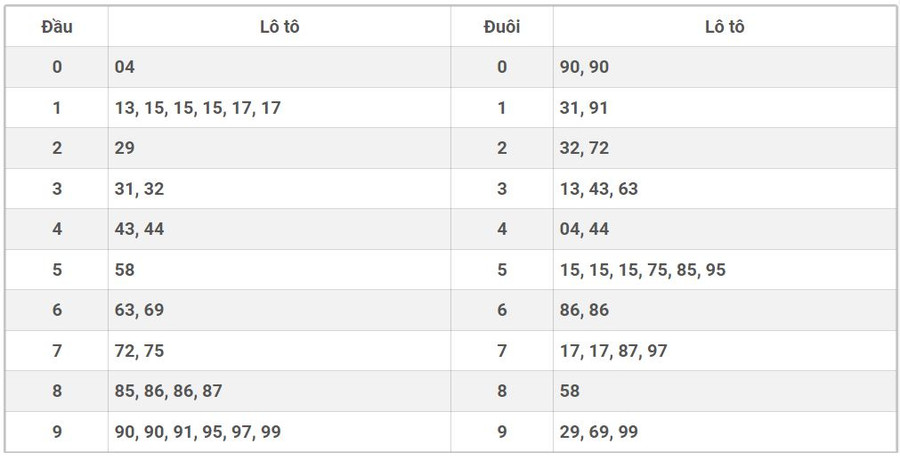
Task: Click the cell "86, 86" in Đuôi row 6
Action: [x=584, y=310]
